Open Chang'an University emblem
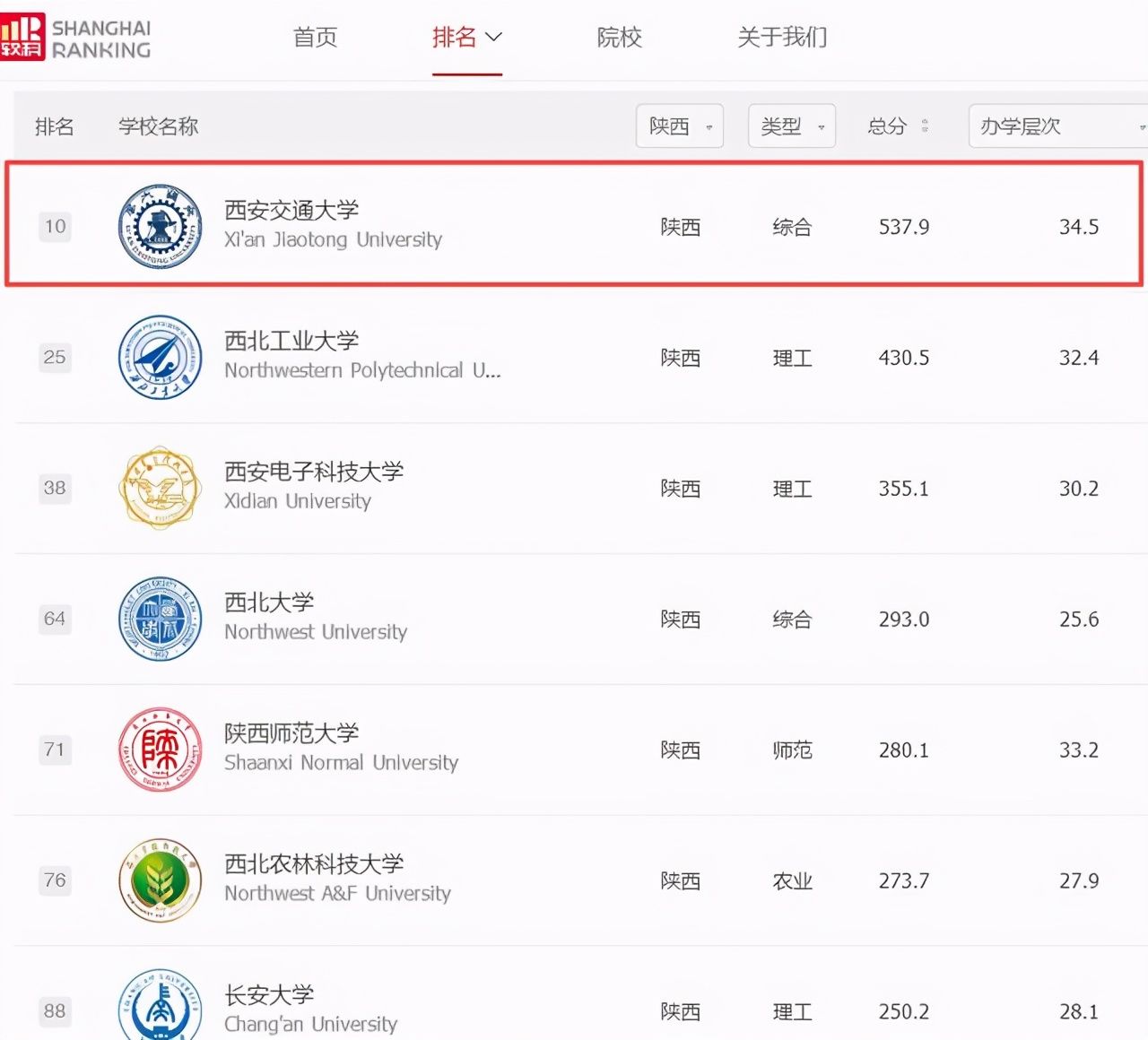Screen dimensions: 1148x1040 (161, 1004)
